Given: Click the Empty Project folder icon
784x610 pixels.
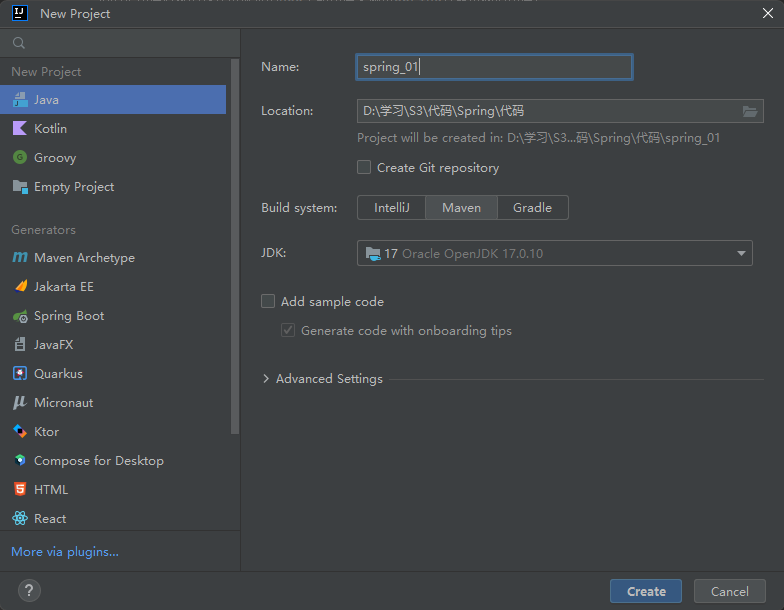Looking at the screenshot, I should point(20,186).
